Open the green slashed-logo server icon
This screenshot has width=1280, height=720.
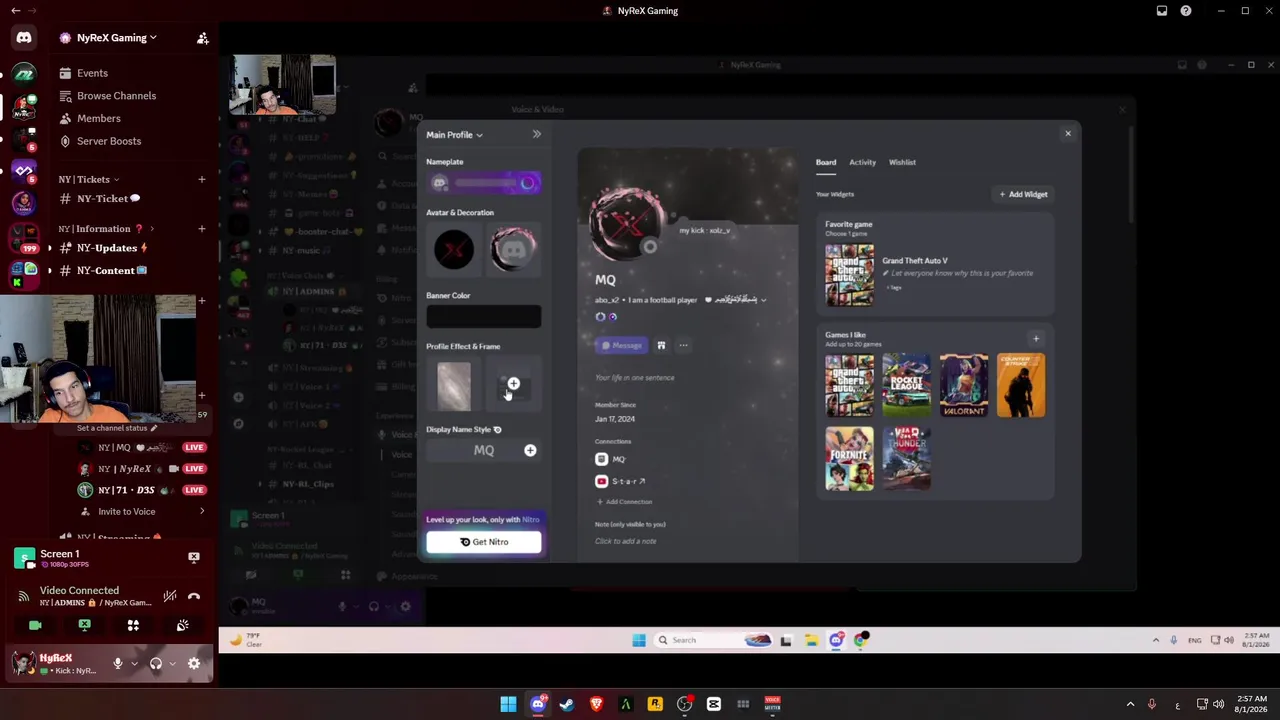tap(24, 74)
